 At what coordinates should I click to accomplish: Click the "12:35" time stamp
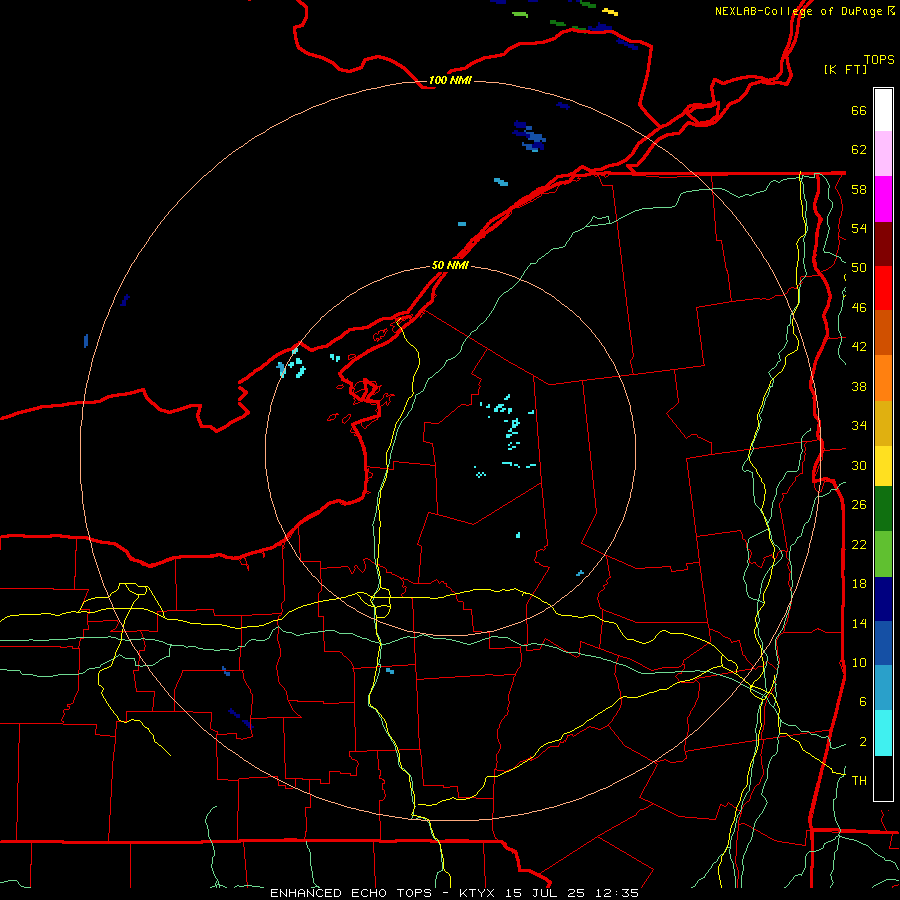(x=617, y=893)
